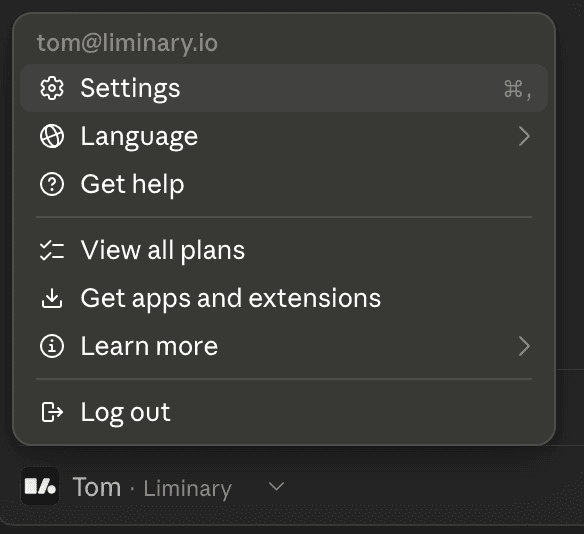The image size is (584, 534).
Task: Click the Settings gear icon
Action: [x=52, y=88]
